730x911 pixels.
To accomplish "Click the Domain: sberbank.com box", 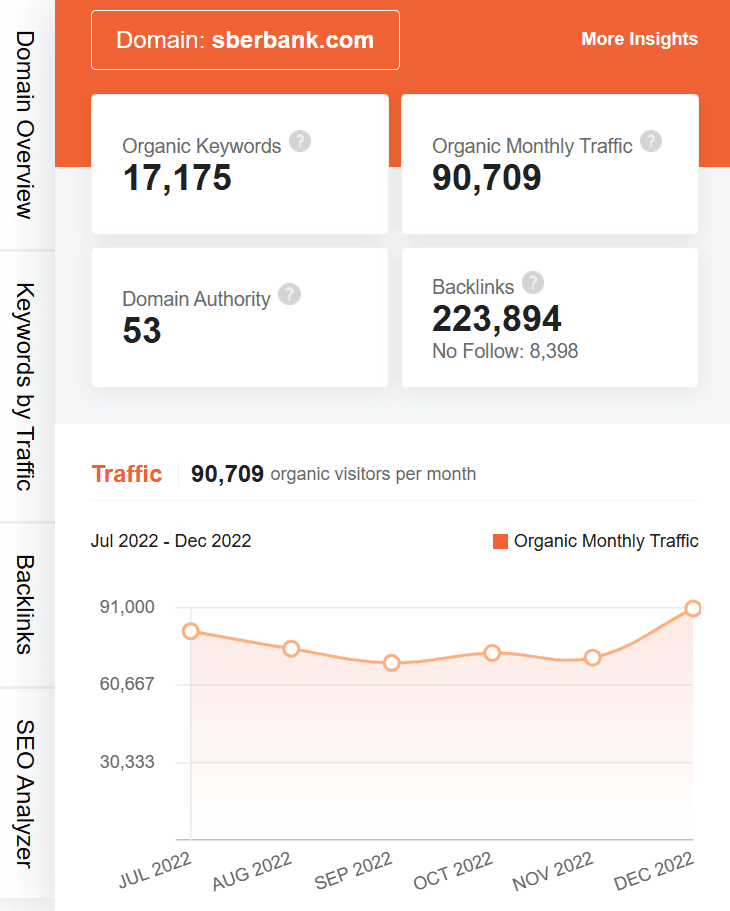I will (x=245, y=40).
